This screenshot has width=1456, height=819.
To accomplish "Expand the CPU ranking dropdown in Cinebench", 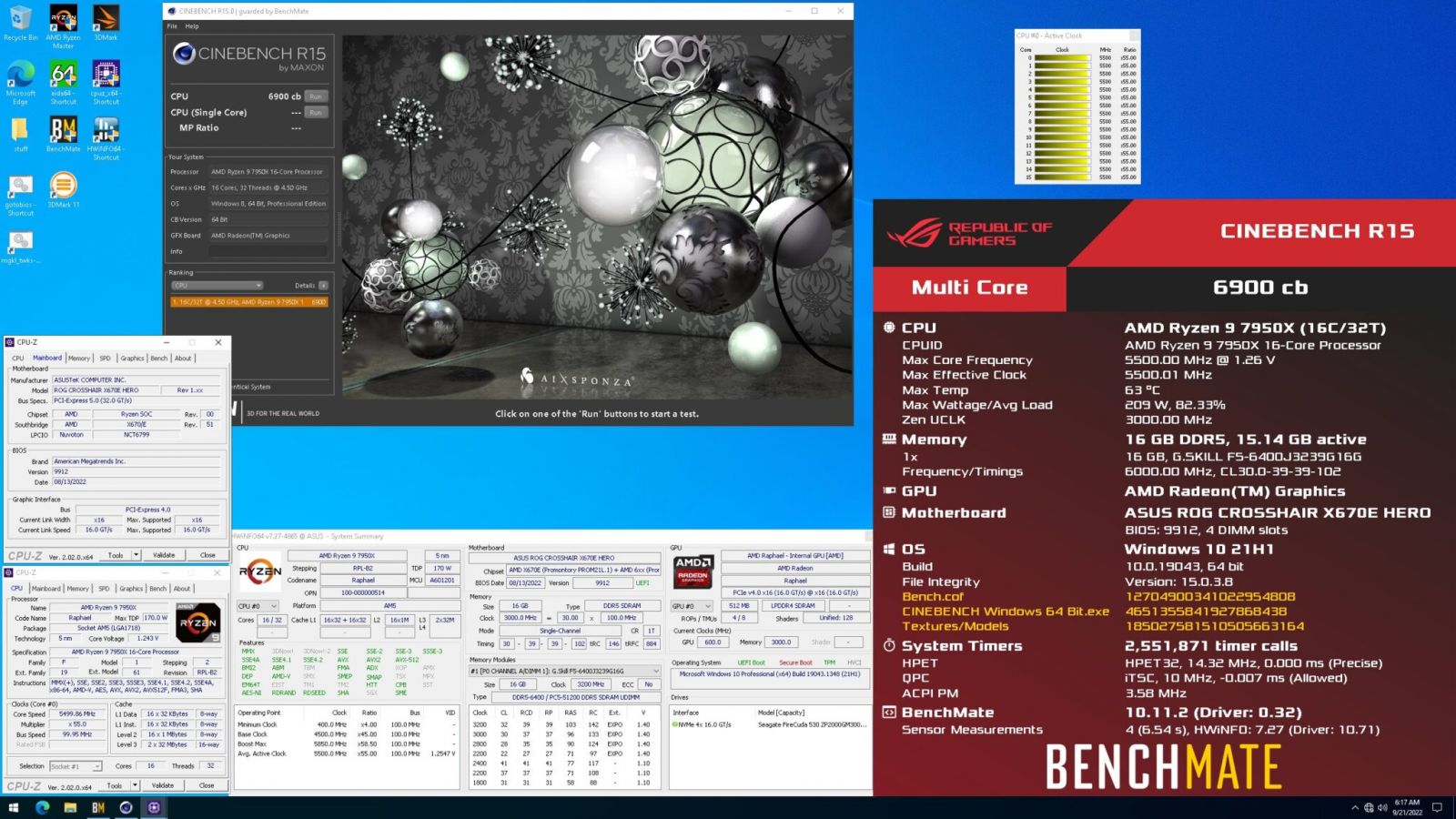I will pos(217,286).
